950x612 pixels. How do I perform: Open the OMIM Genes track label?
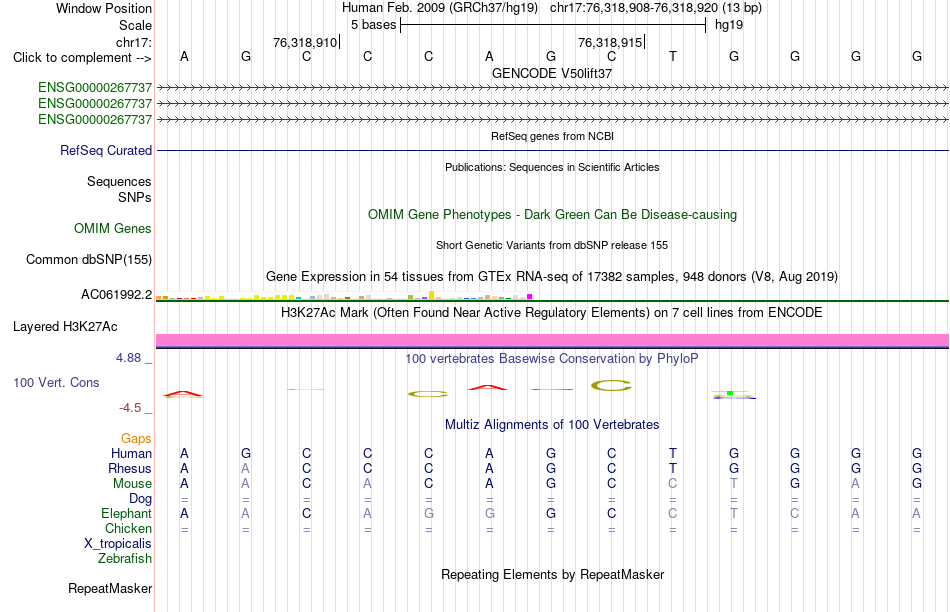click(x=113, y=228)
